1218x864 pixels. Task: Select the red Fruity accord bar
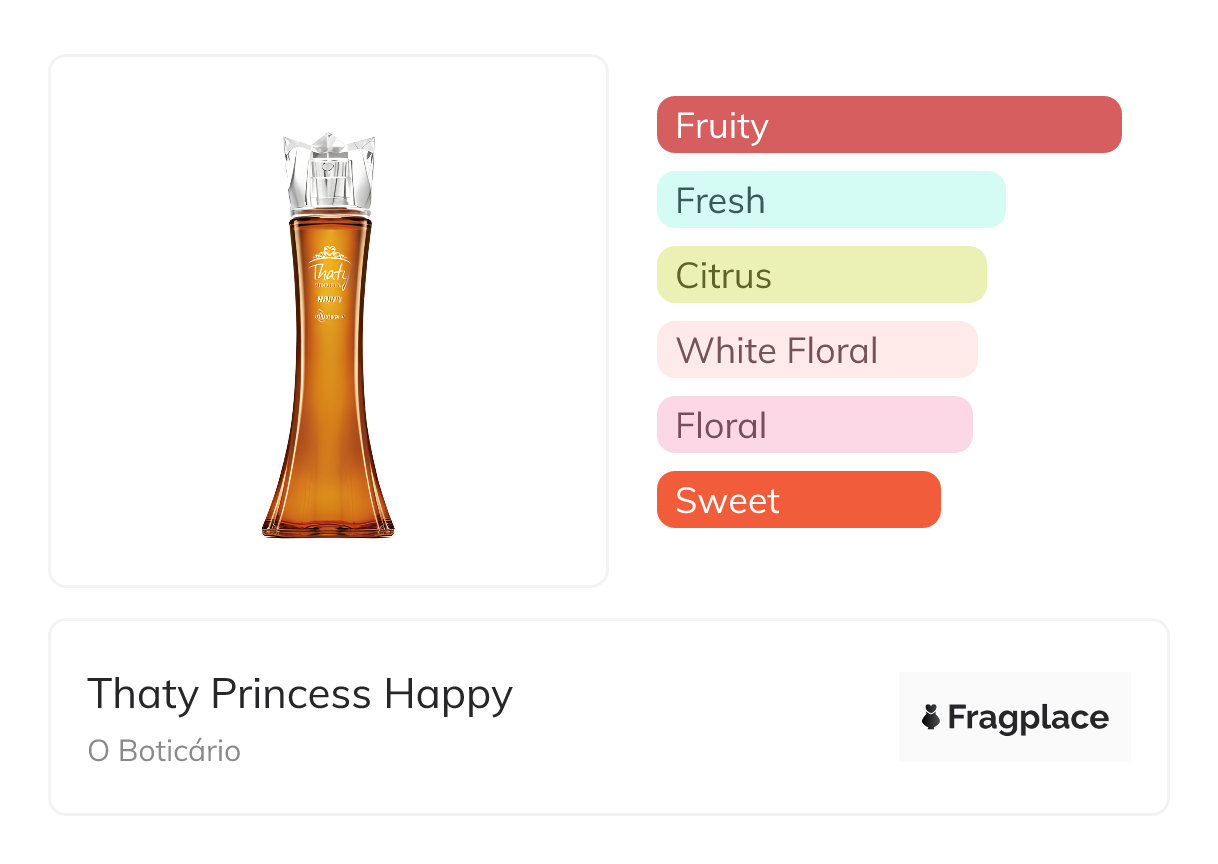click(x=888, y=125)
